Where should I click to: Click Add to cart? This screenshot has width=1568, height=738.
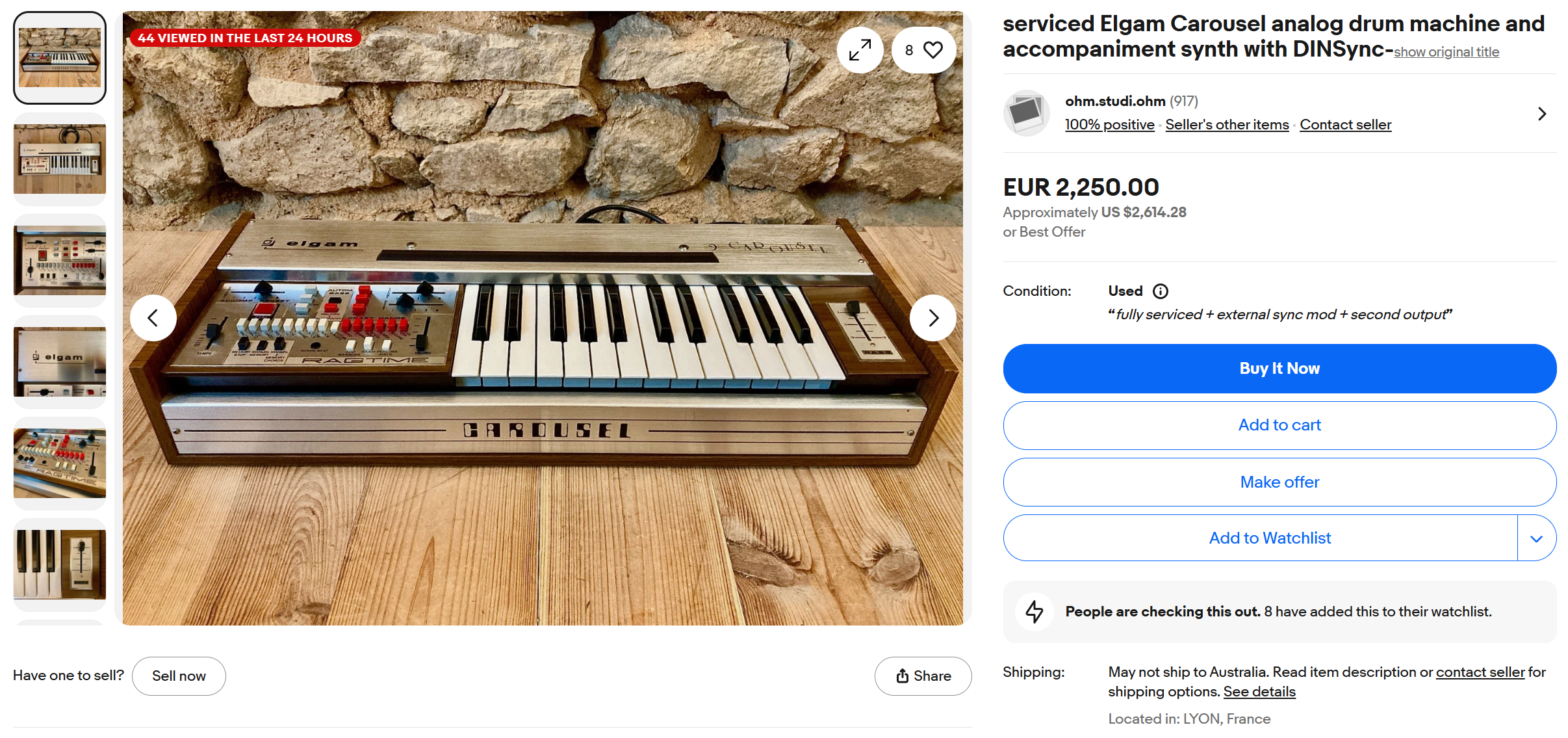[1279, 425]
